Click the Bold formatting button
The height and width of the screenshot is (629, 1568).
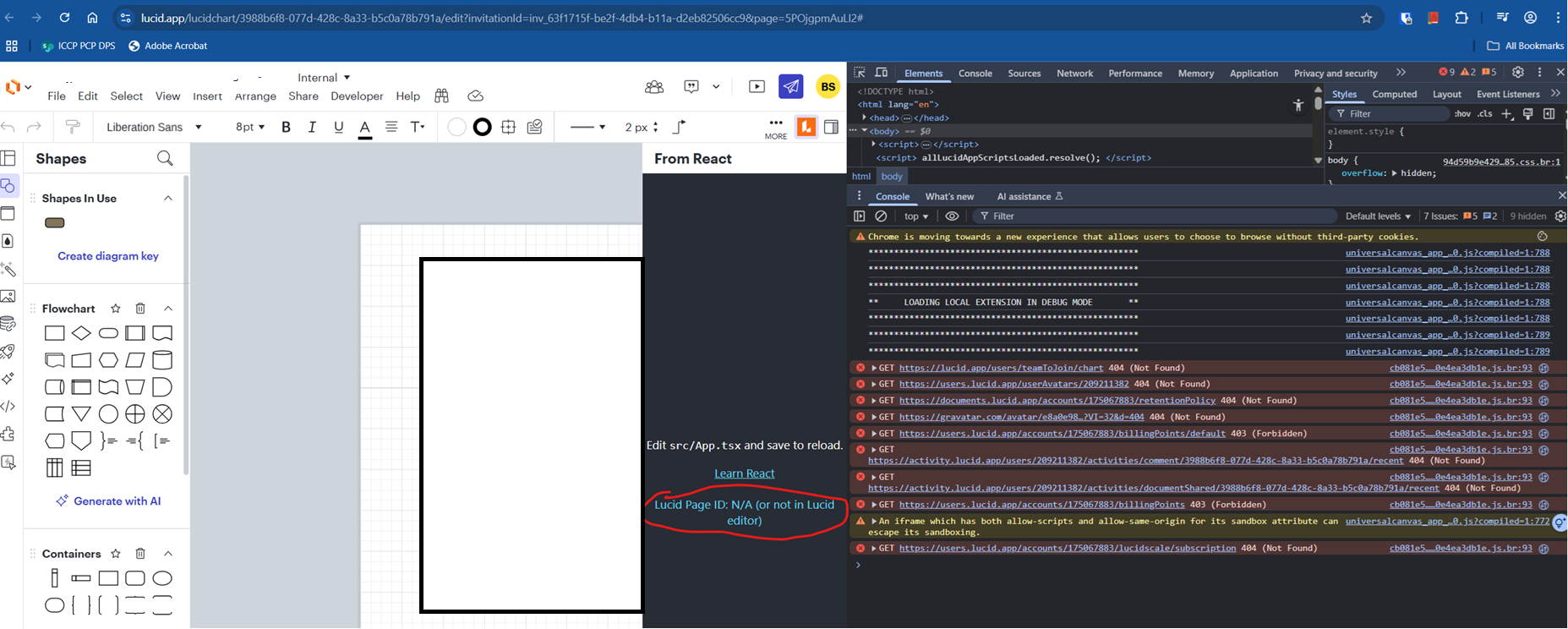(286, 127)
